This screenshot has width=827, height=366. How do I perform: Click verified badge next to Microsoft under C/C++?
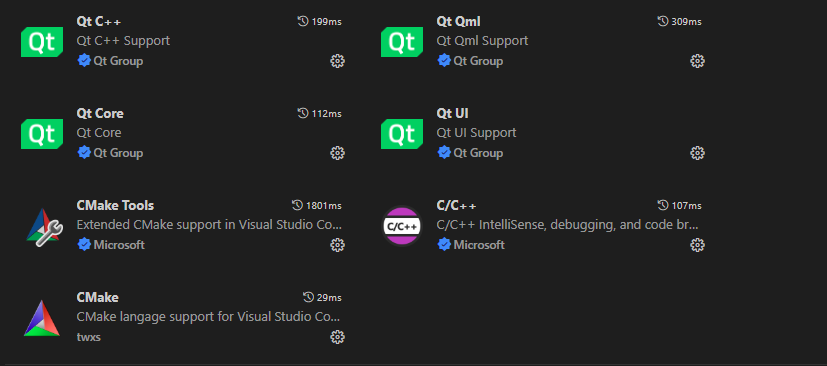[x=444, y=245]
